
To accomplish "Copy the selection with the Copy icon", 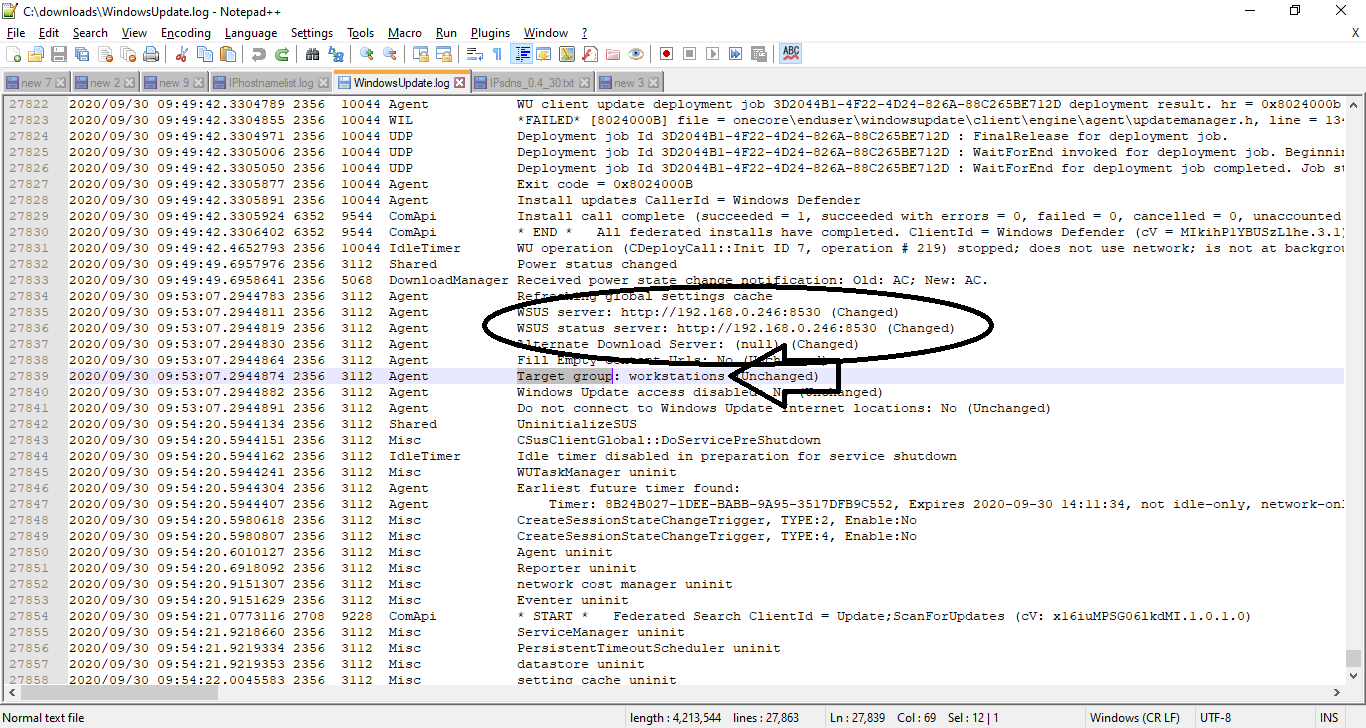I will [x=205, y=54].
